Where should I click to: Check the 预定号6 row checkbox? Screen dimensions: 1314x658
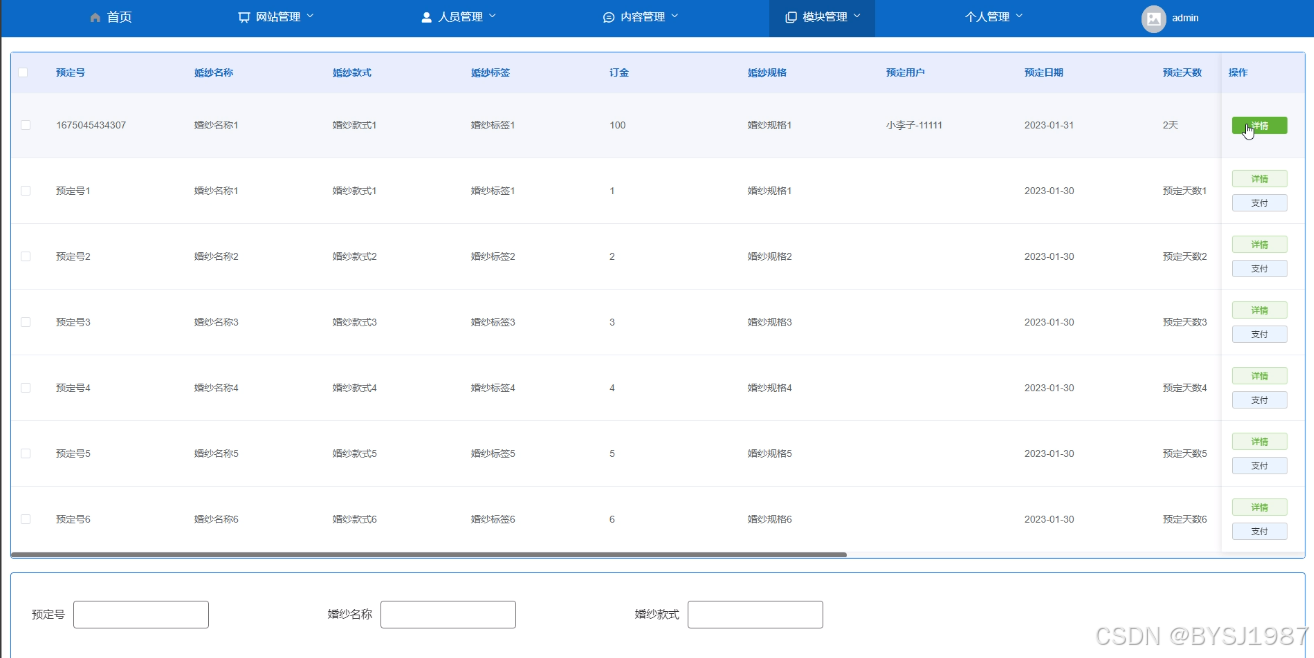pyautogui.click(x=26, y=519)
